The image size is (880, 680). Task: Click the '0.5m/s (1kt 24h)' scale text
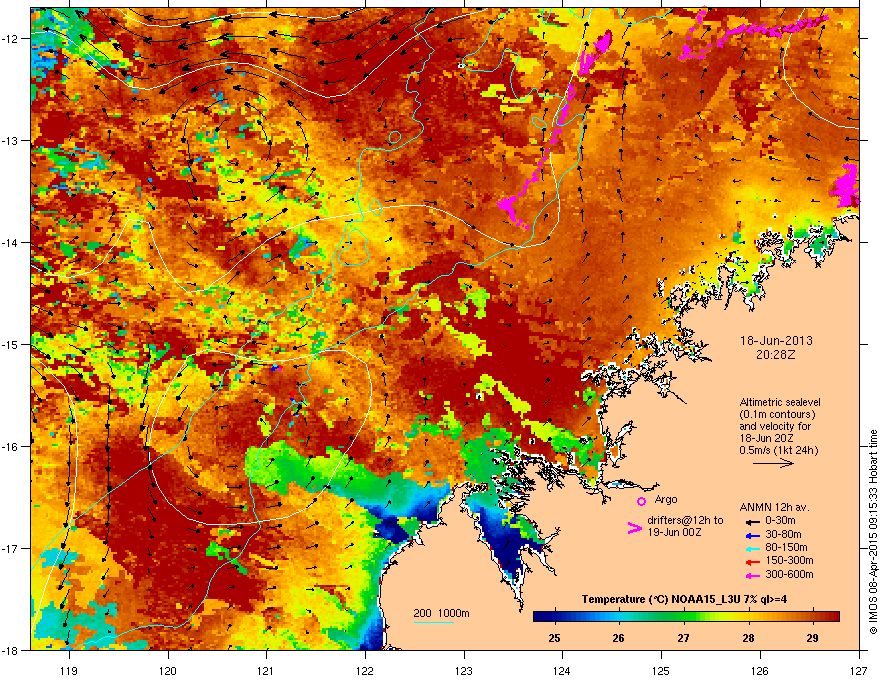click(779, 450)
